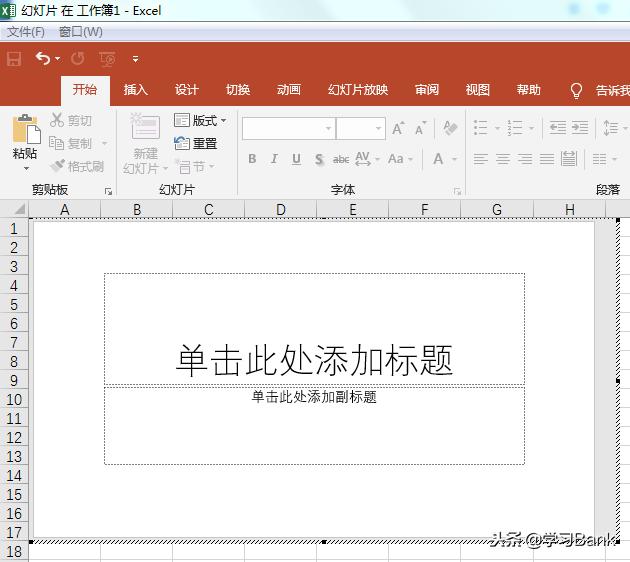Switch to the 插入 ribbon tab
630x562 pixels.
tap(136, 89)
